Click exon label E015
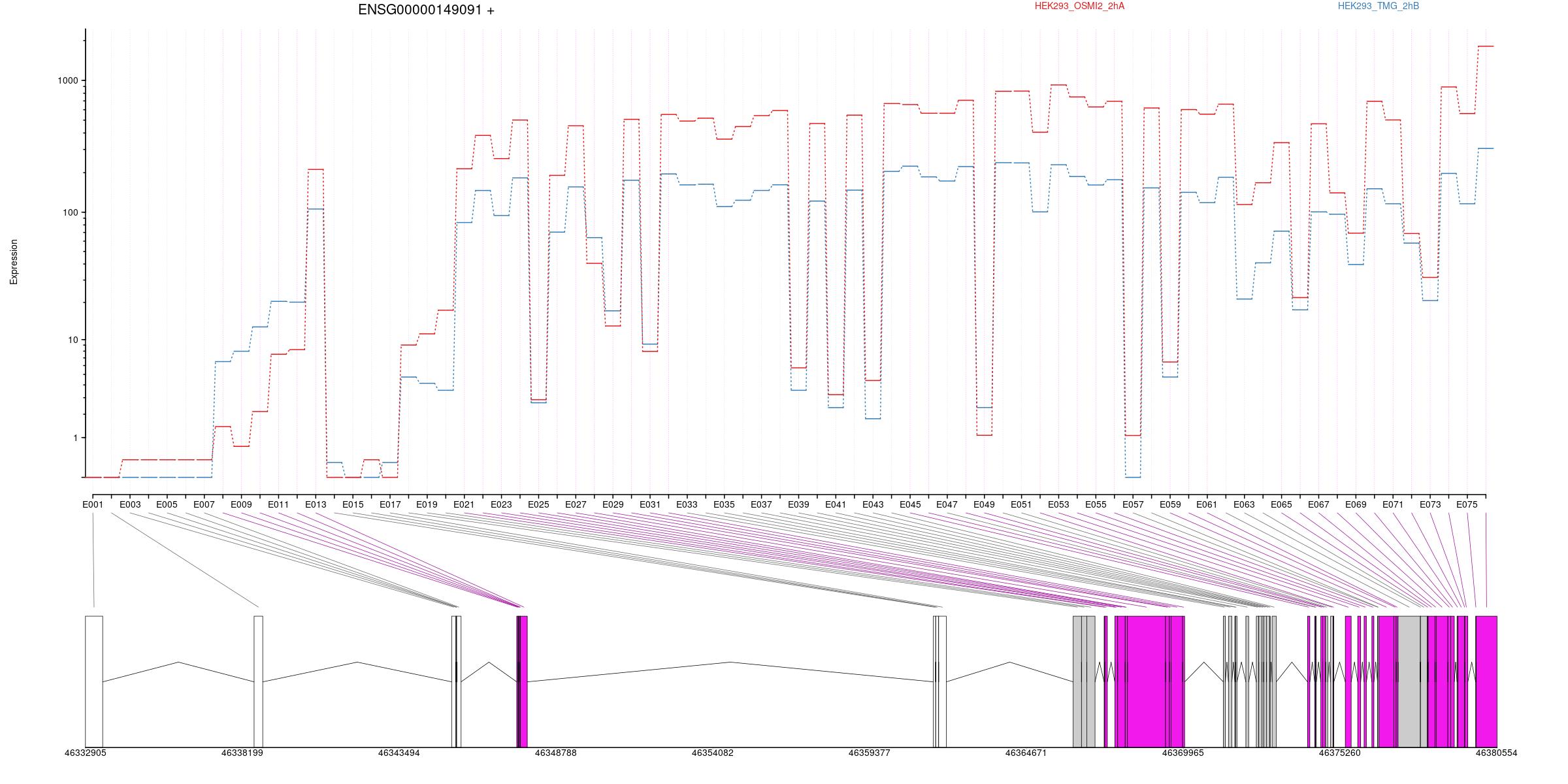1568x784 pixels. click(353, 504)
